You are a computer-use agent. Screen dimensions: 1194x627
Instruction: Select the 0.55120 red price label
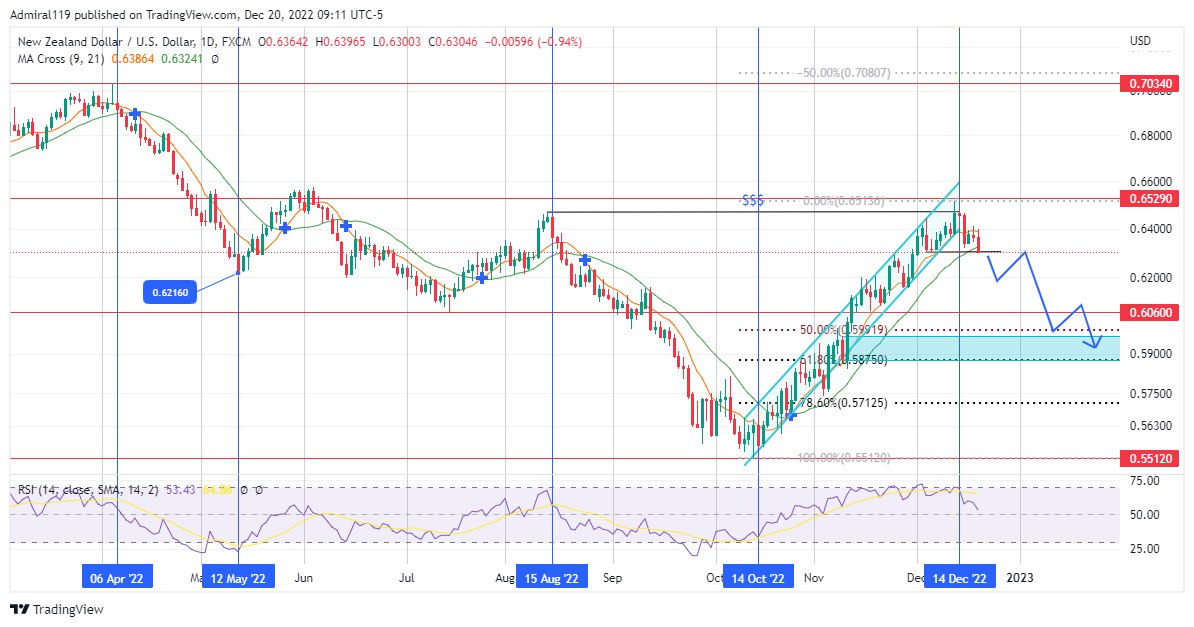click(1151, 458)
